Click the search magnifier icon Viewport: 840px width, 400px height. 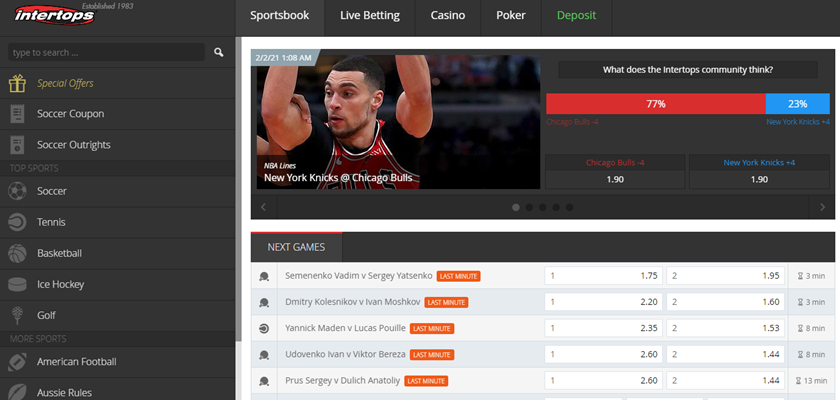[x=219, y=52]
